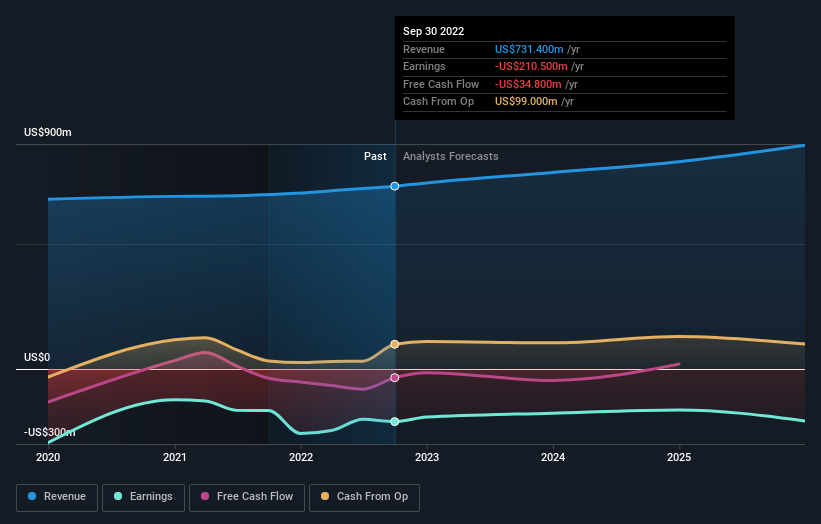
Task: Click the orange Cash From Op data point marker
Action: click(395, 344)
